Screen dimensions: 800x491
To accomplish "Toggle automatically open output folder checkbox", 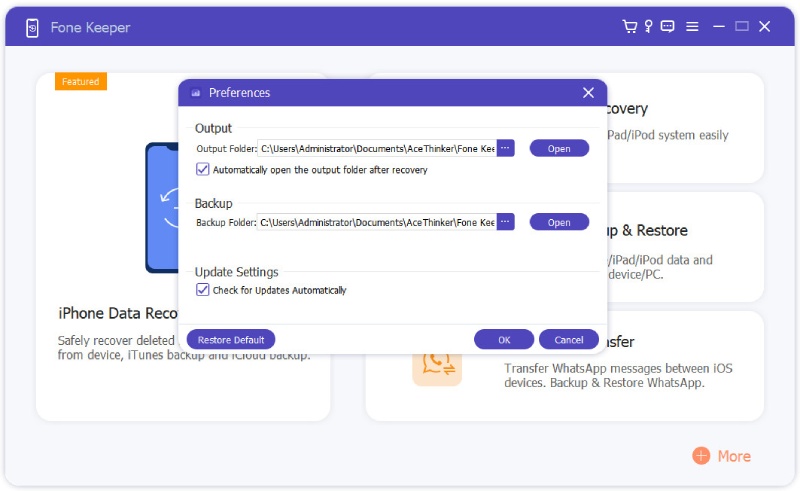I will 203,170.
